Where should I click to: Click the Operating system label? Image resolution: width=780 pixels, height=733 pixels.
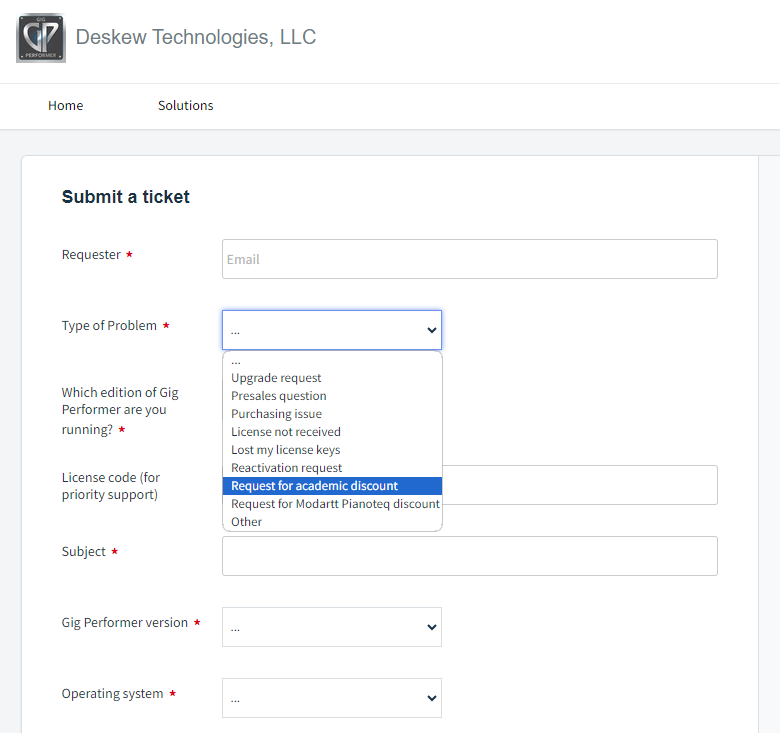pos(112,694)
